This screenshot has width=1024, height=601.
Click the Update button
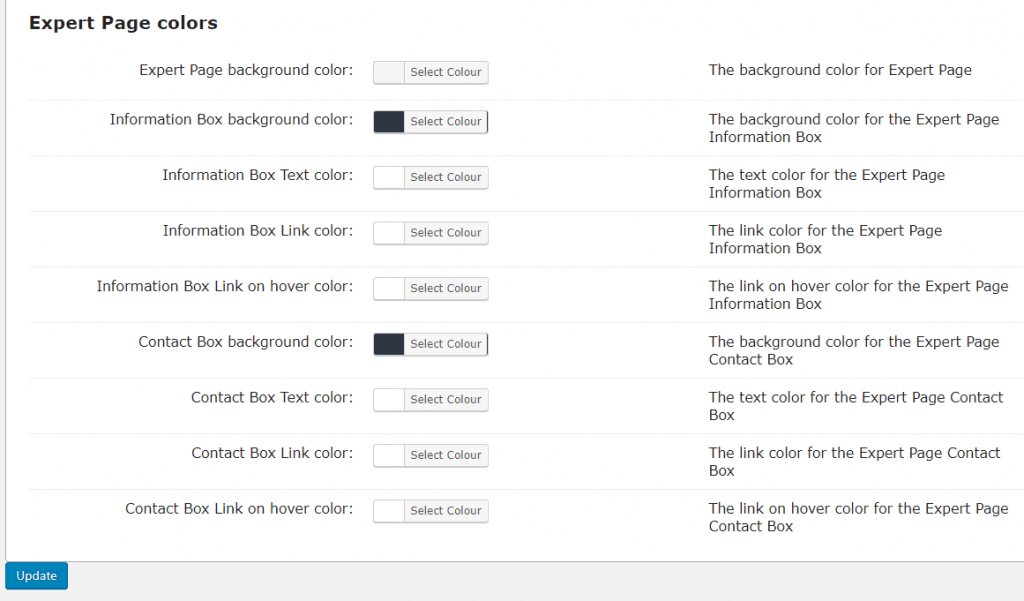pos(36,576)
